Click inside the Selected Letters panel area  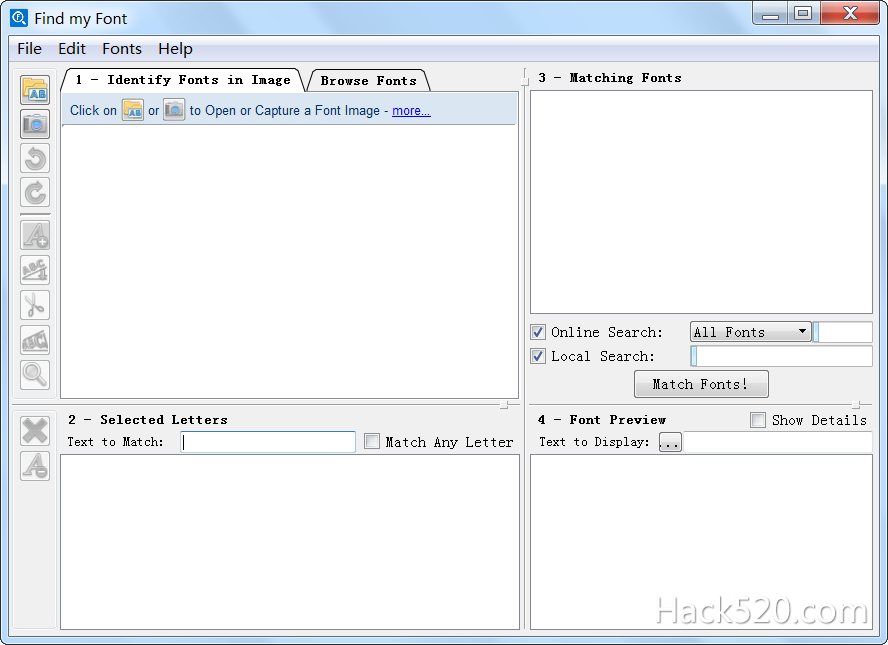click(x=290, y=542)
